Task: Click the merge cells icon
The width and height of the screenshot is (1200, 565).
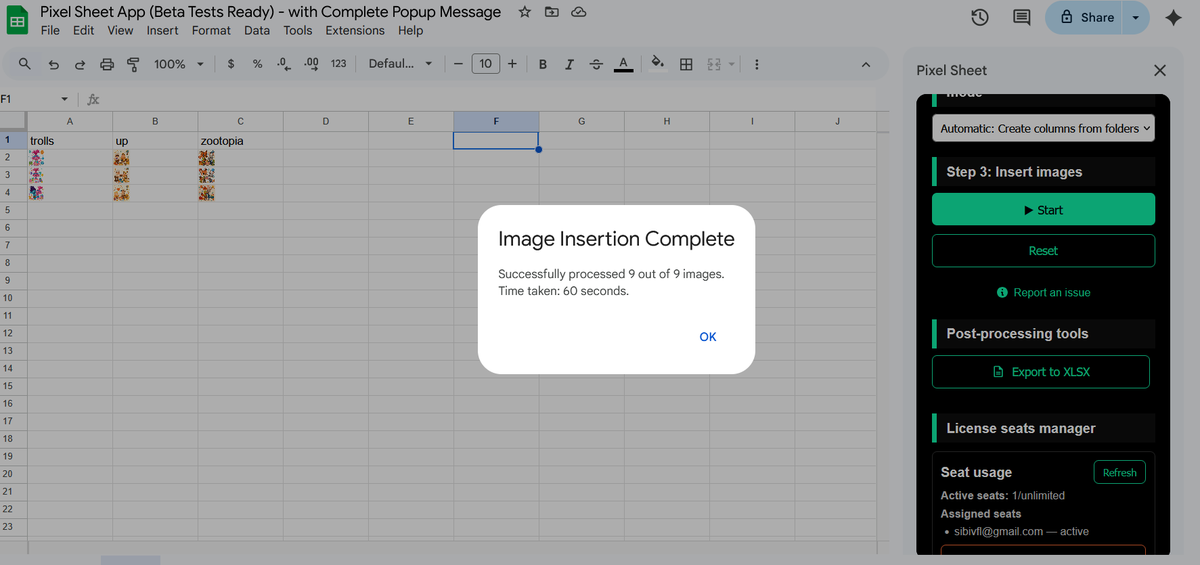Action: [714, 64]
